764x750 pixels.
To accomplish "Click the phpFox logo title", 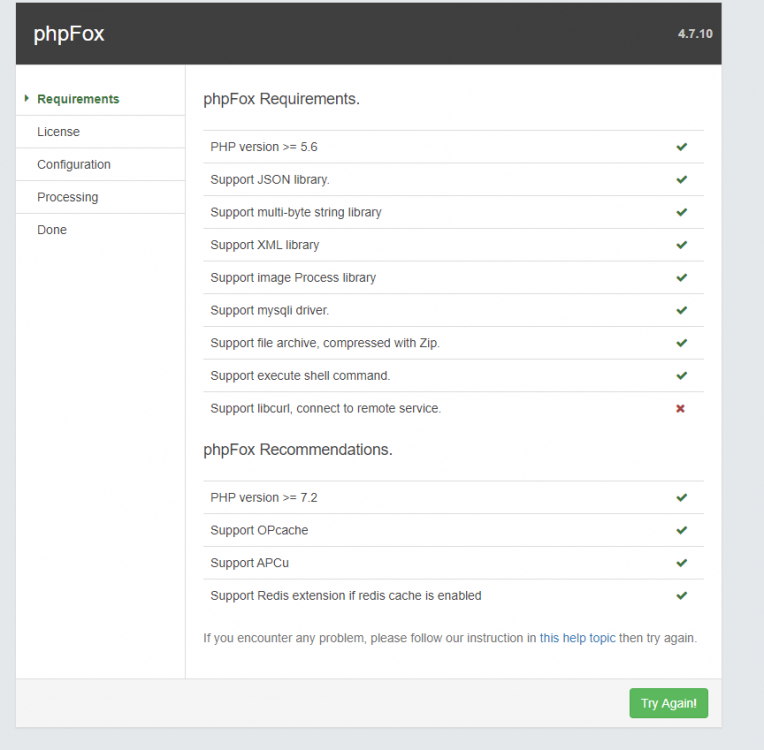I will 69,34.
